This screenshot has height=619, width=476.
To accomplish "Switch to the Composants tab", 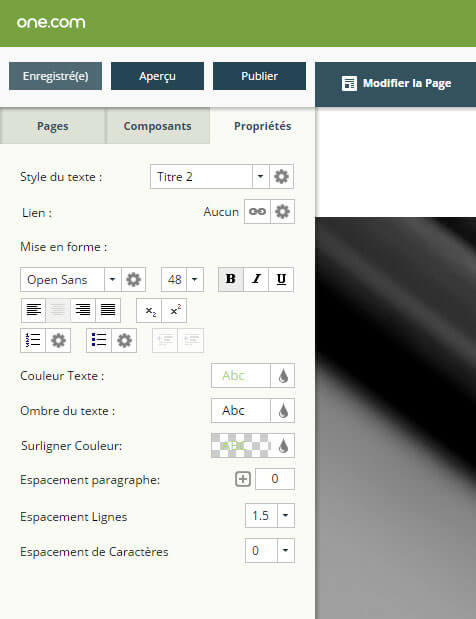I will coord(157,126).
